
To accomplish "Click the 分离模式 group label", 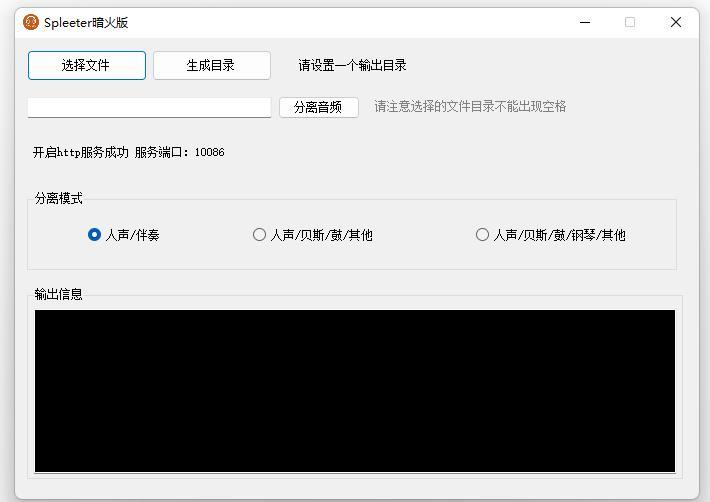I will click(x=59, y=198).
